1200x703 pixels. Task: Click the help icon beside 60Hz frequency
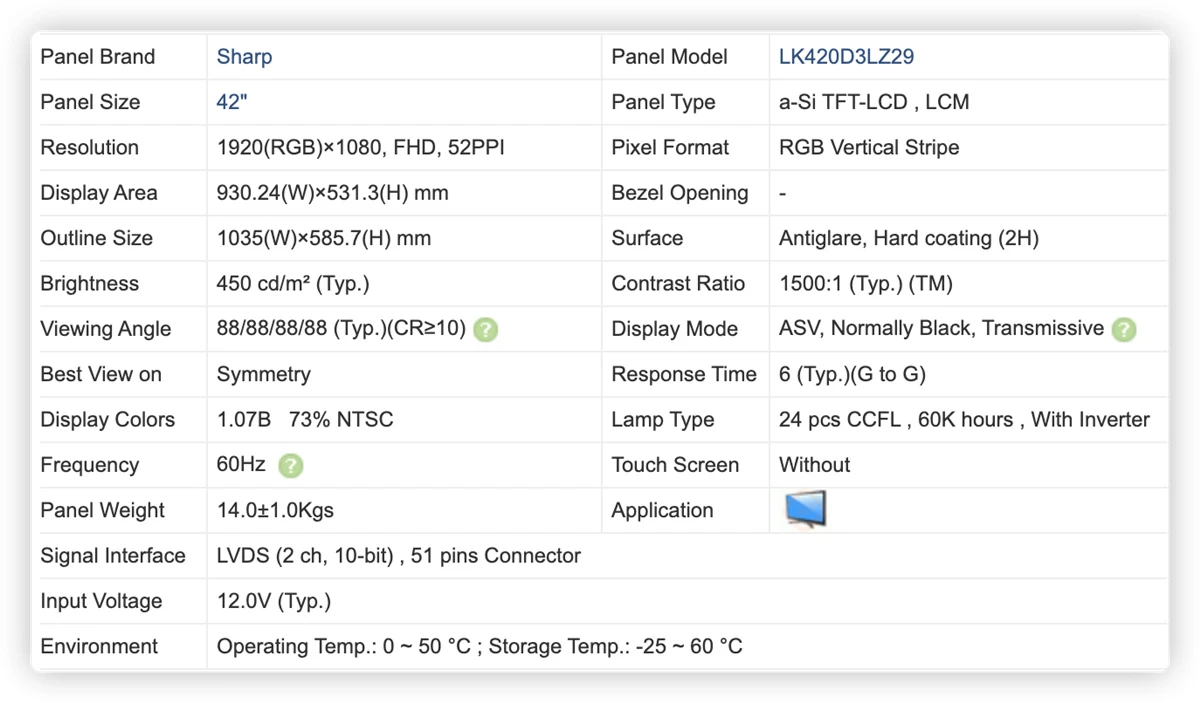[290, 465]
